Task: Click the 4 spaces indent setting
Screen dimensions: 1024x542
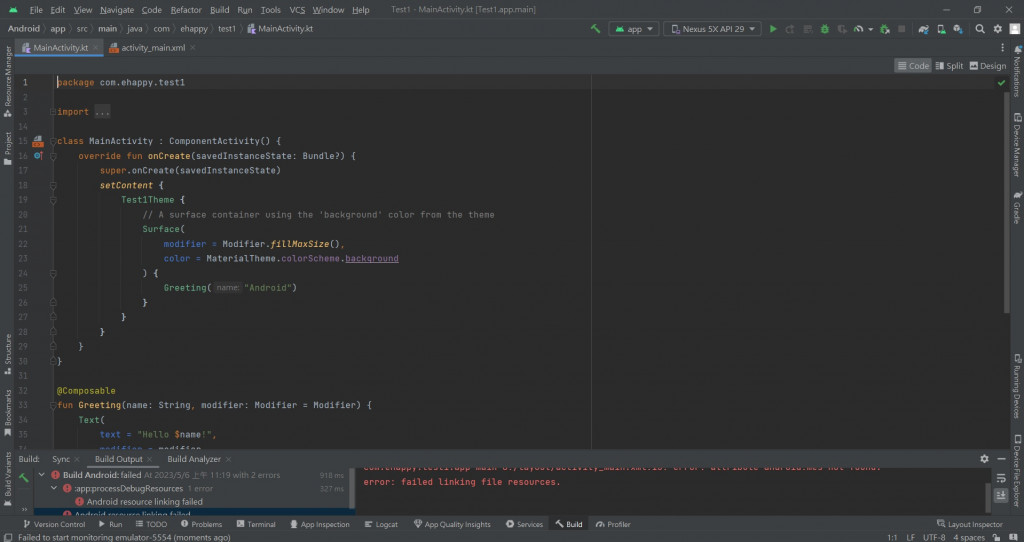Action: coord(968,537)
